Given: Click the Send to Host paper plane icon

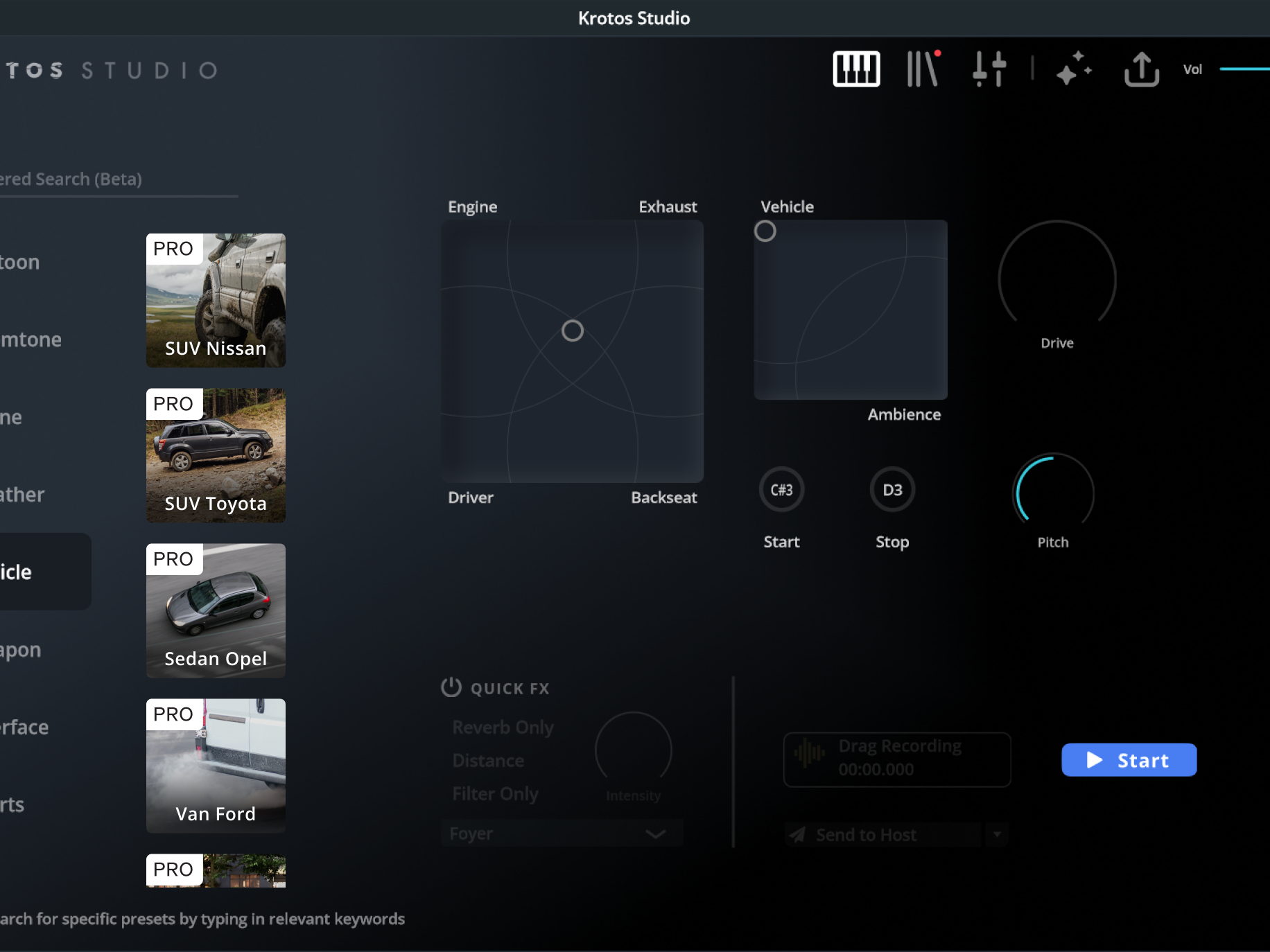Looking at the screenshot, I should click(x=797, y=835).
